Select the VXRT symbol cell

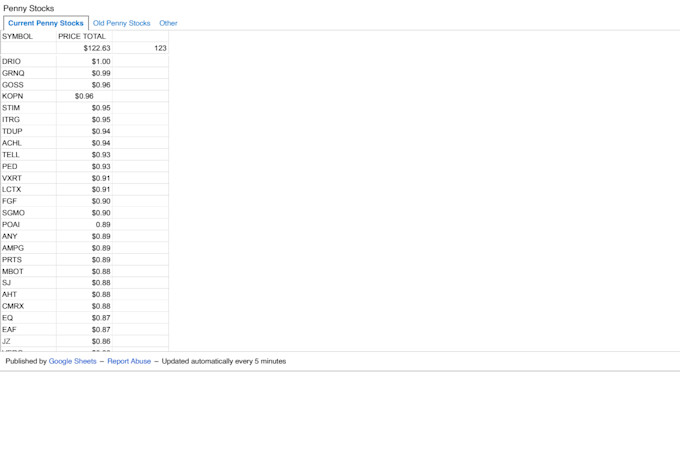pos(29,178)
